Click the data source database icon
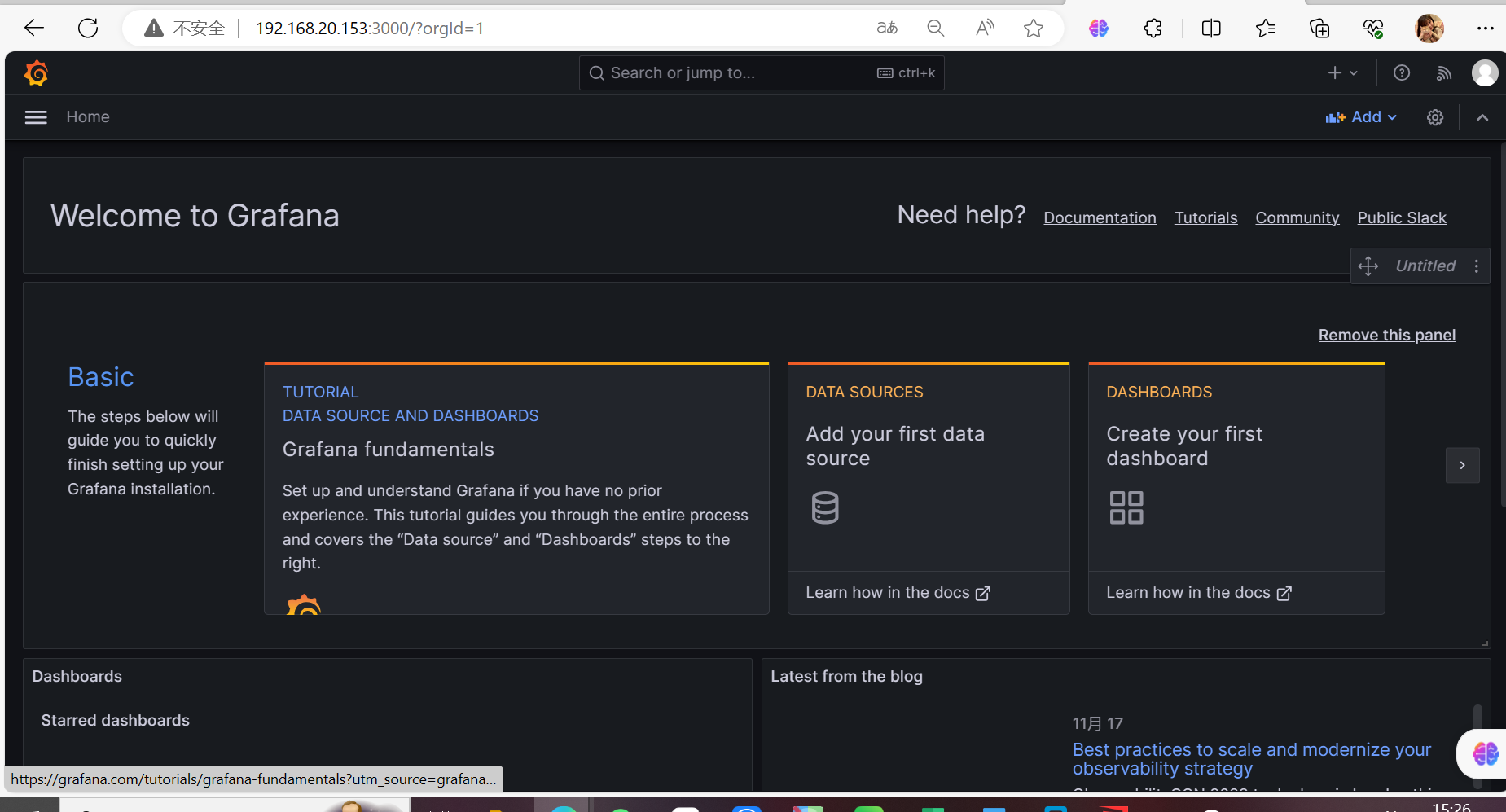 (825, 507)
